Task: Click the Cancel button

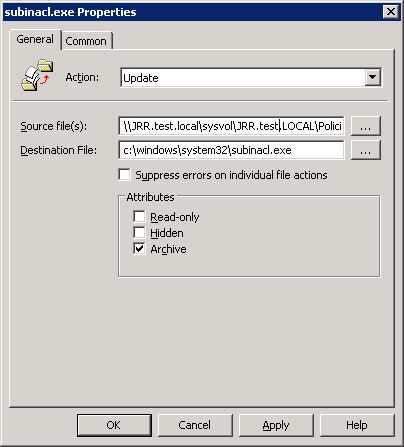Action: pyautogui.click(x=195, y=425)
